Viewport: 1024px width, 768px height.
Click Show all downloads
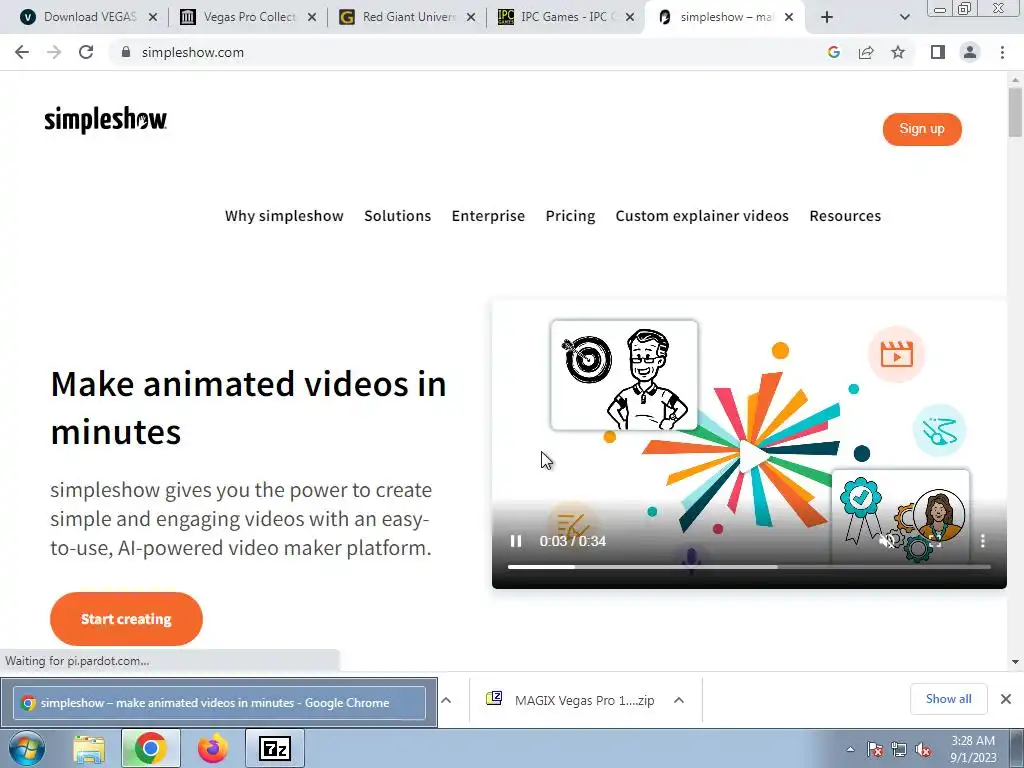click(948, 699)
